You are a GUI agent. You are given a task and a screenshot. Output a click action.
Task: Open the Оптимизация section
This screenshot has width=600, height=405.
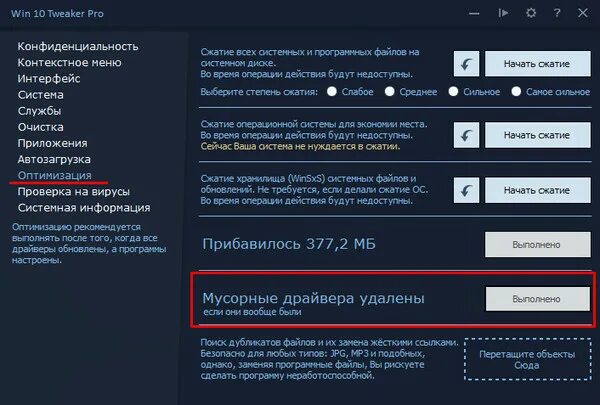pyautogui.click(x=55, y=175)
